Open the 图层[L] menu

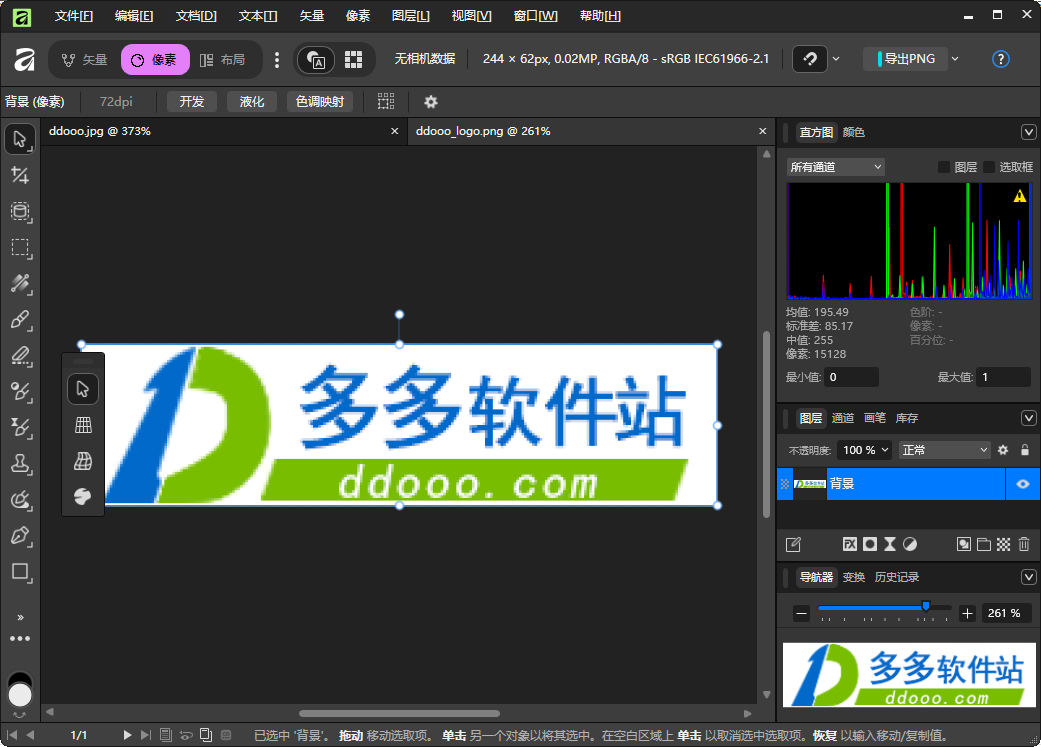[411, 16]
